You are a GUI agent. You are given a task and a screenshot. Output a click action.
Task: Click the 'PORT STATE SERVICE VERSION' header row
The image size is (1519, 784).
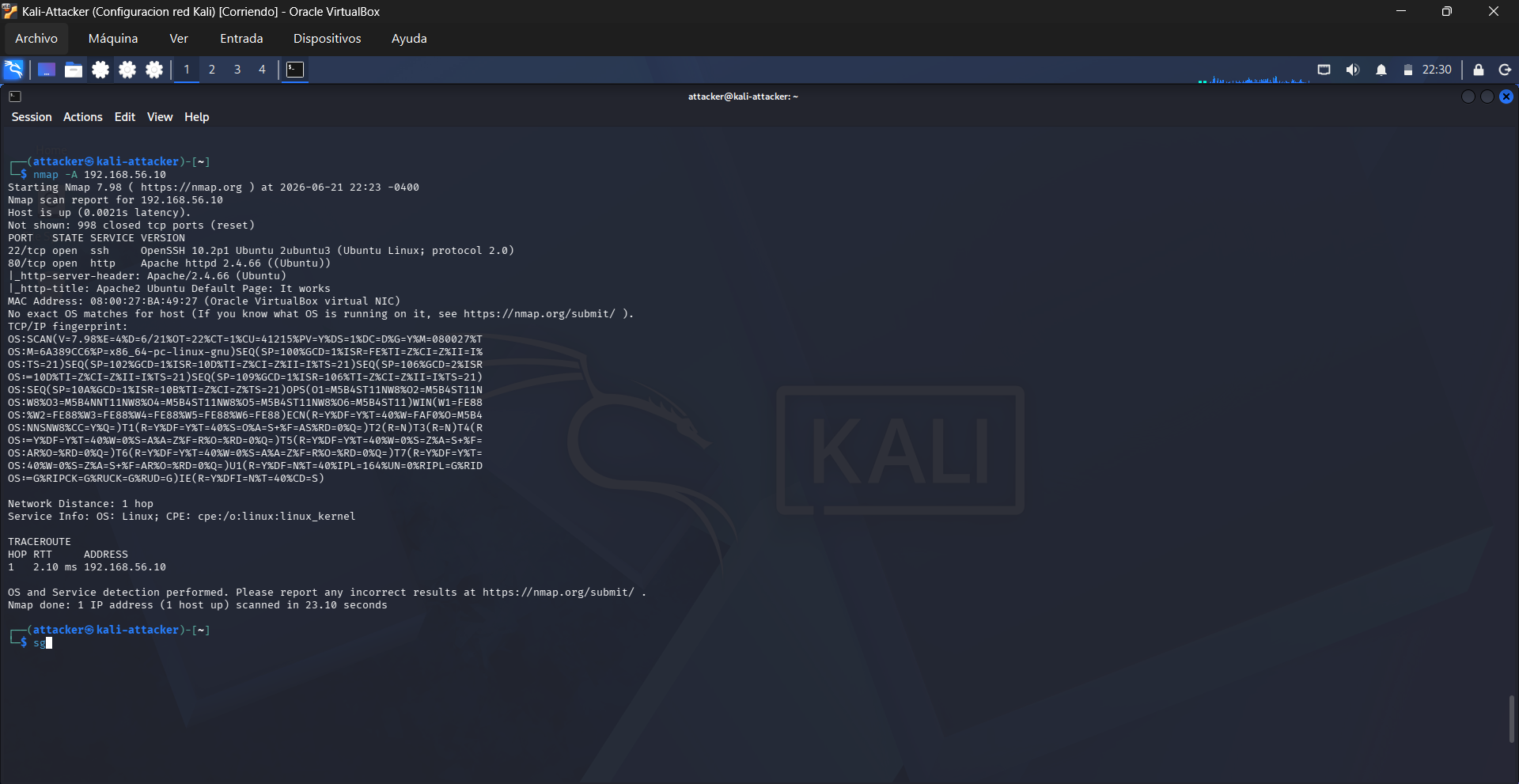(97, 238)
